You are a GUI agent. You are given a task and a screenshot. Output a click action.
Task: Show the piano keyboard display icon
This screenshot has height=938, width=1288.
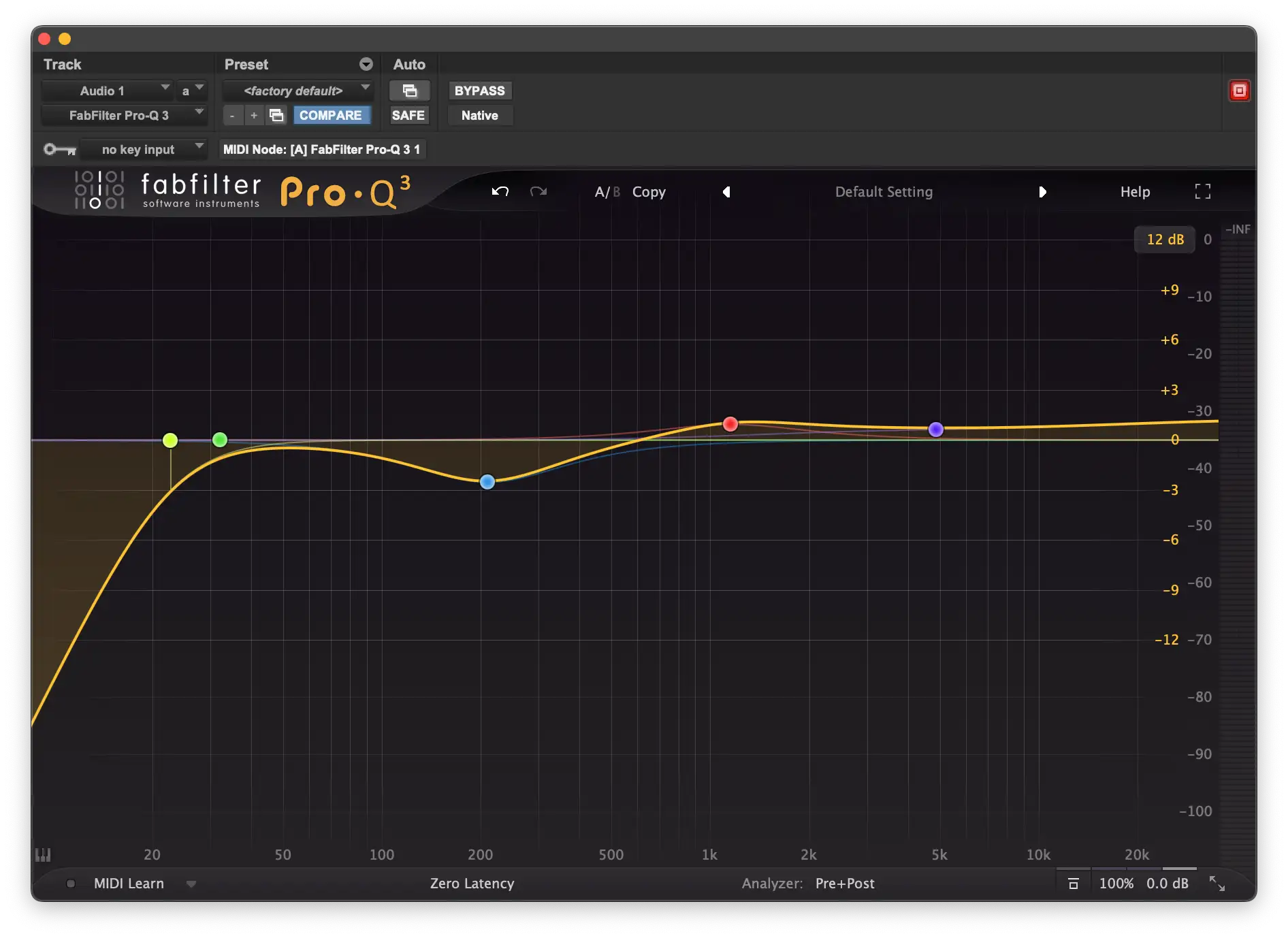pyautogui.click(x=43, y=855)
